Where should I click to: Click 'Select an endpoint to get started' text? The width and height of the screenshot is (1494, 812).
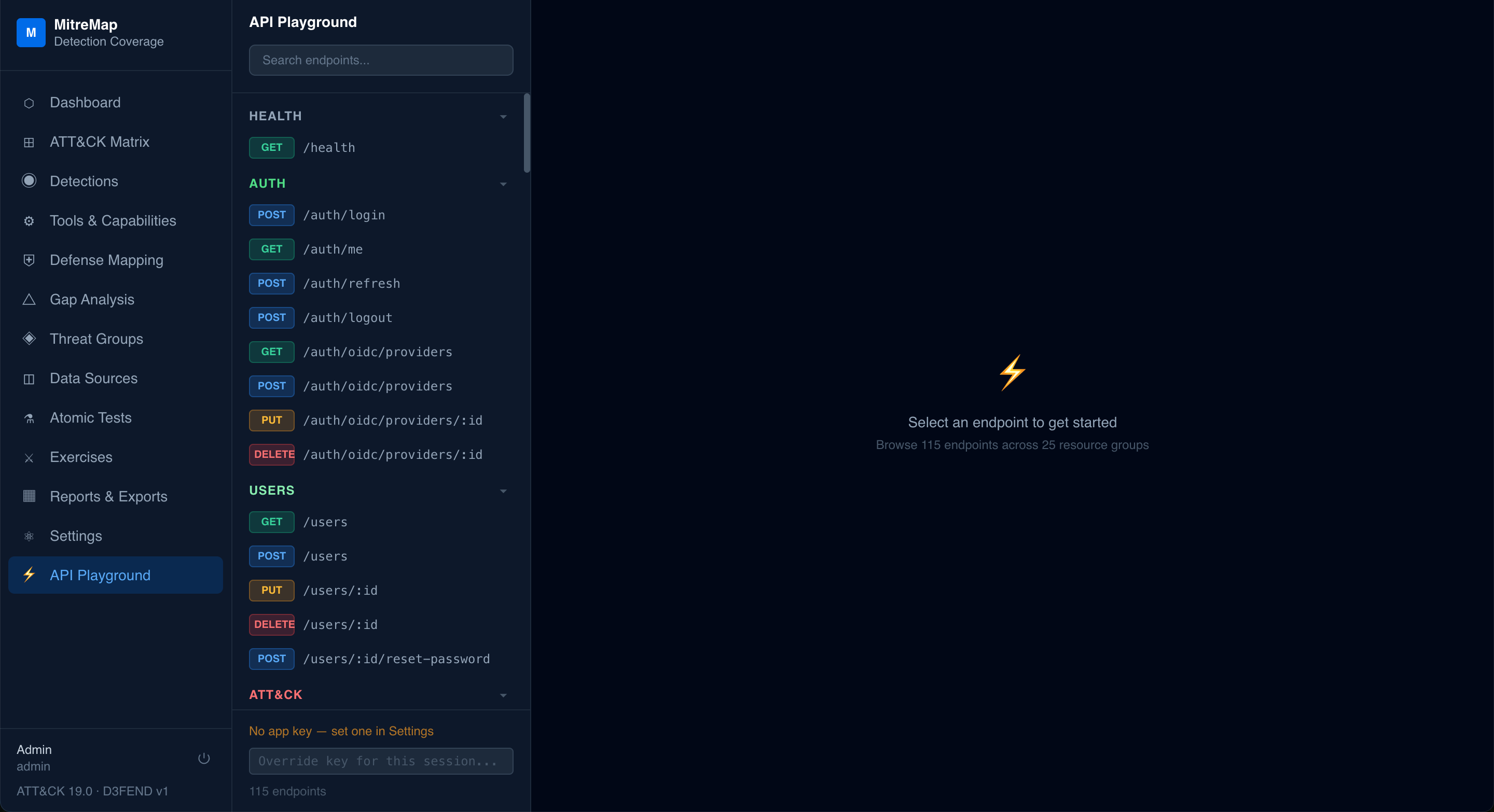(x=1012, y=423)
